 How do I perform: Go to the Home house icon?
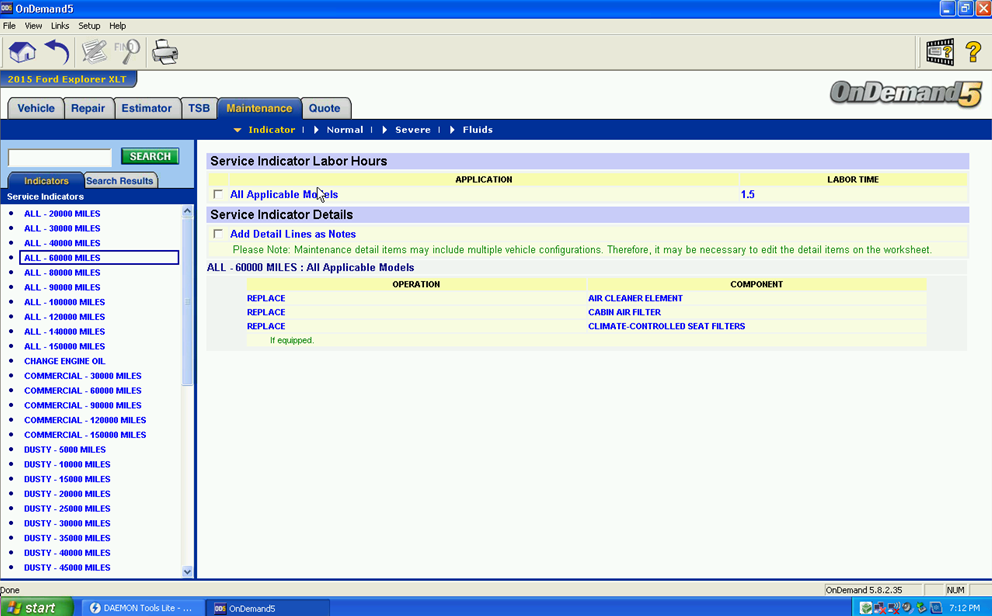22,52
